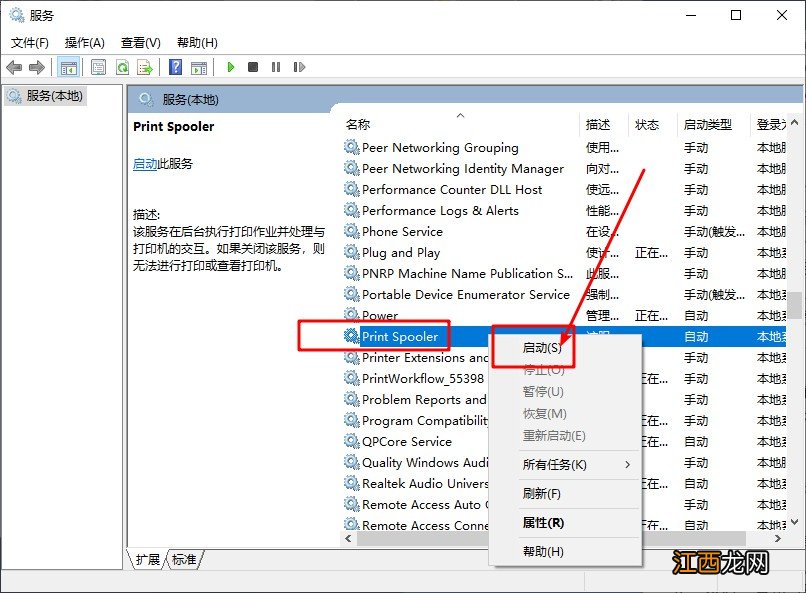806x593 pixels.
Task: Click the Back navigation arrow
Action: tap(13, 67)
